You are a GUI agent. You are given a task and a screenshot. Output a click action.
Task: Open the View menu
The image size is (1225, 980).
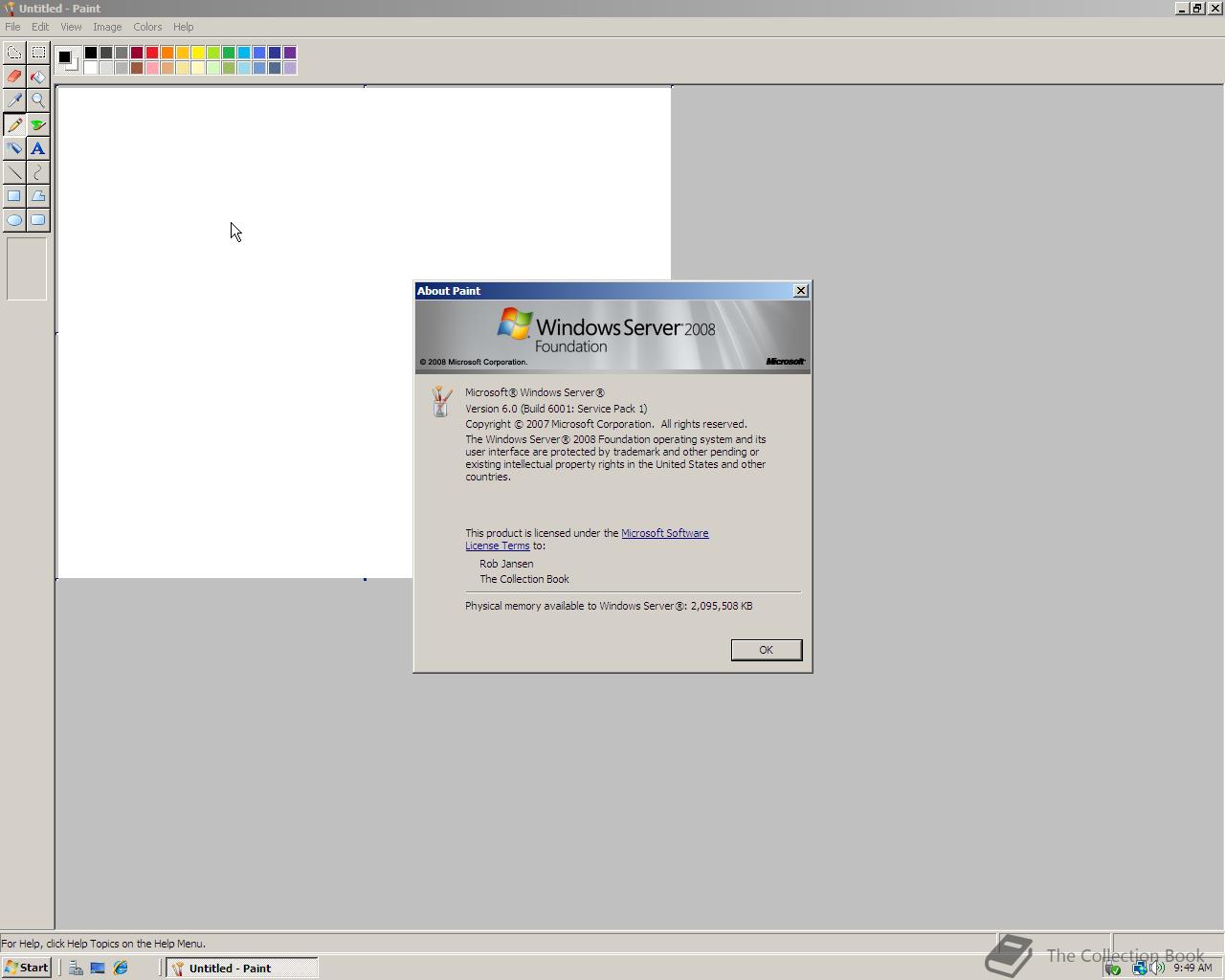pyautogui.click(x=71, y=27)
